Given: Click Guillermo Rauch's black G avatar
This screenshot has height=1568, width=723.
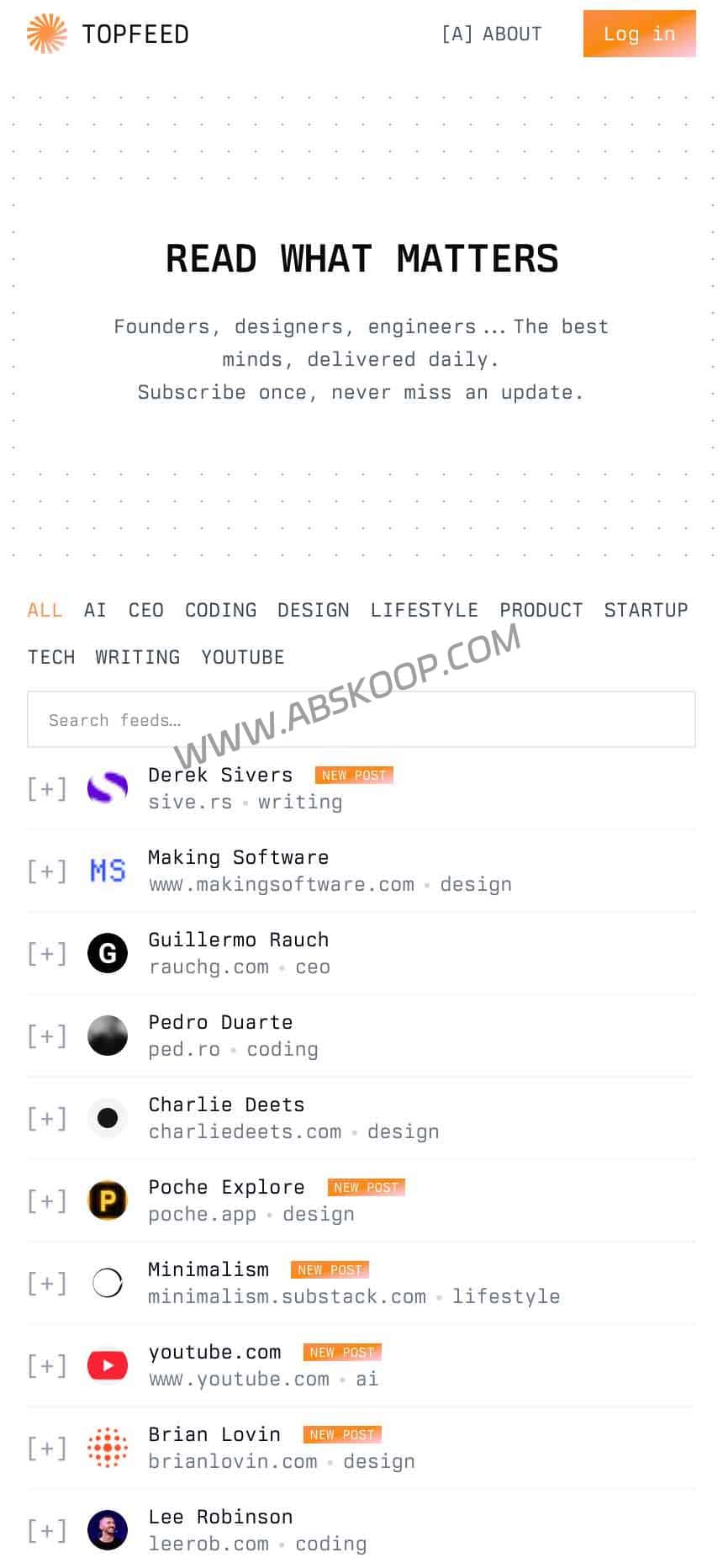Looking at the screenshot, I should pyautogui.click(x=108, y=953).
